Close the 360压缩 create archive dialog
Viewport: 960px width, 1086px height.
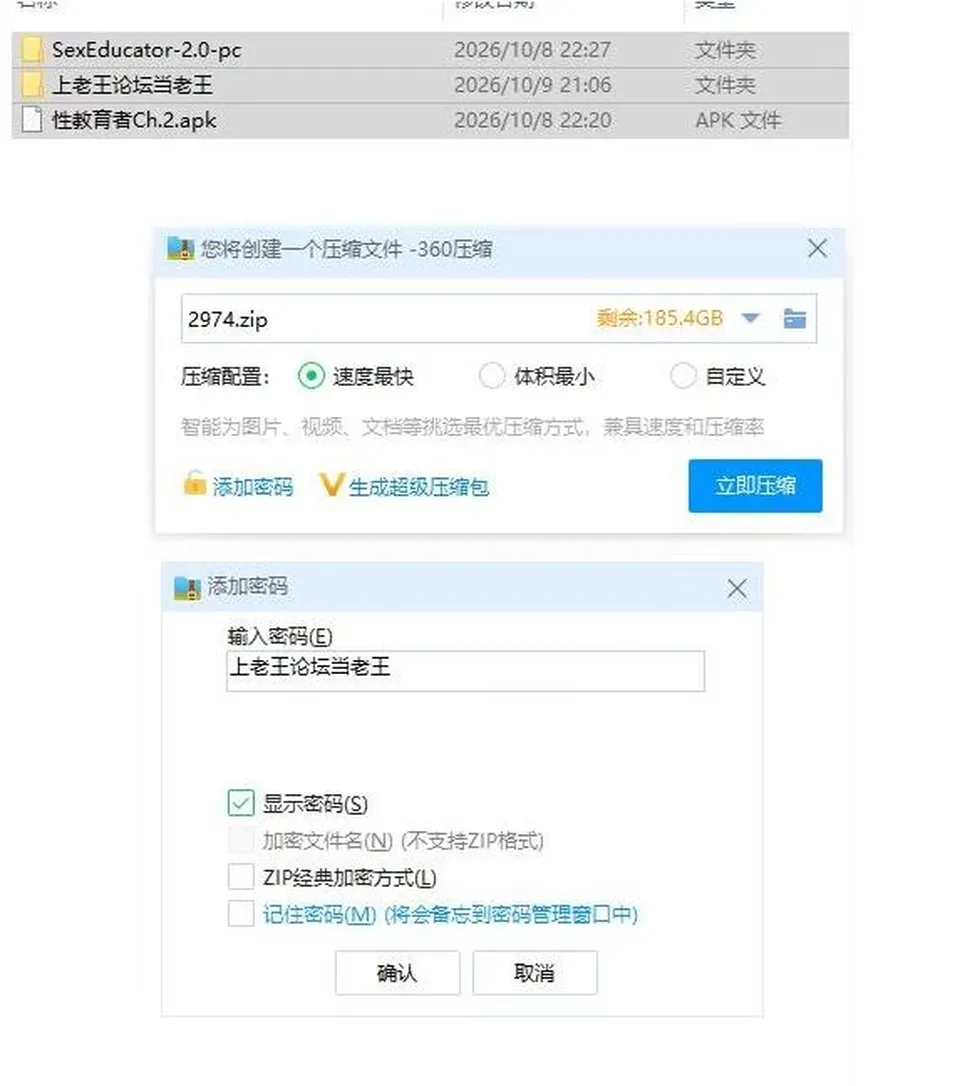(817, 249)
